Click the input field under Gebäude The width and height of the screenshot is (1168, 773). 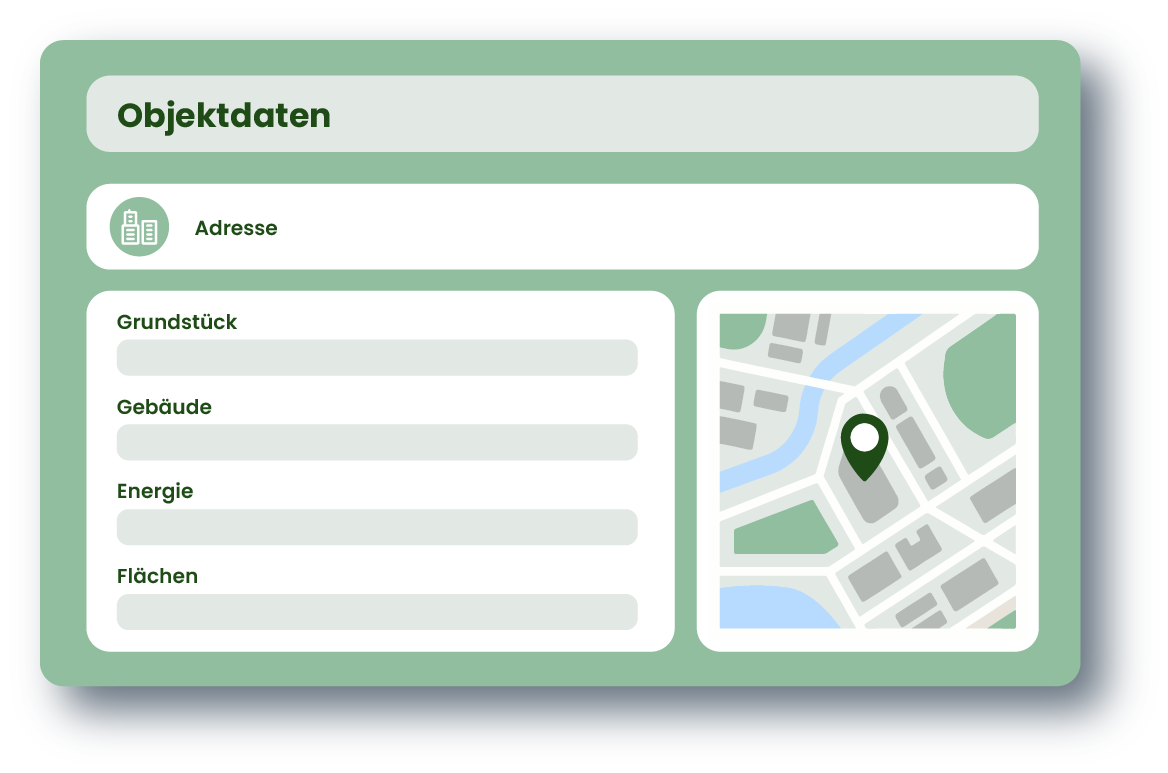(x=377, y=442)
